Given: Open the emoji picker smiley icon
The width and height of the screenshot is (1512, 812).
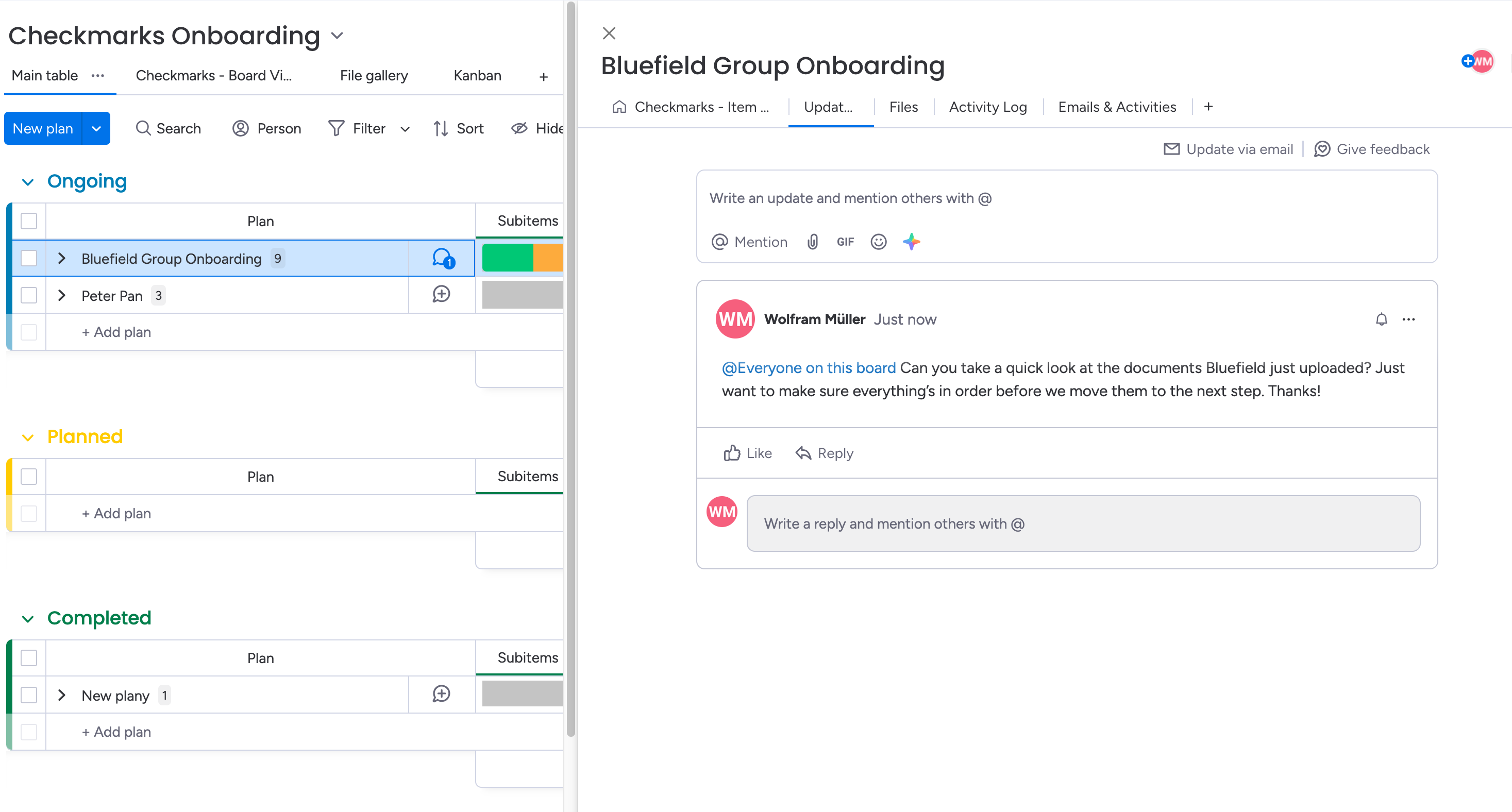Looking at the screenshot, I should [879, 242].
